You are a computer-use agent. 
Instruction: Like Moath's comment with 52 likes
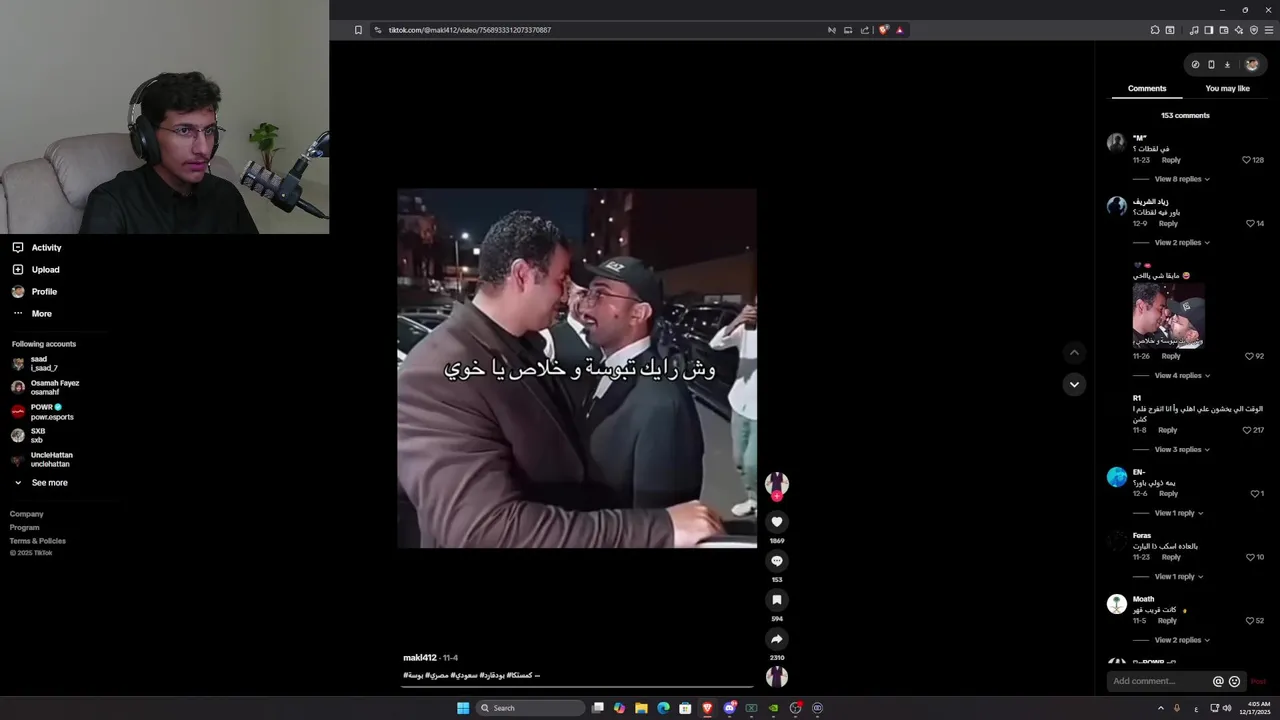click(1250, 621)
